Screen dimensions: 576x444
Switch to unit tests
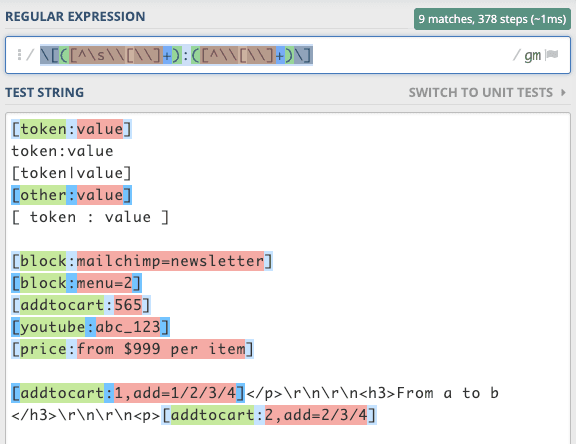[480, 93]
